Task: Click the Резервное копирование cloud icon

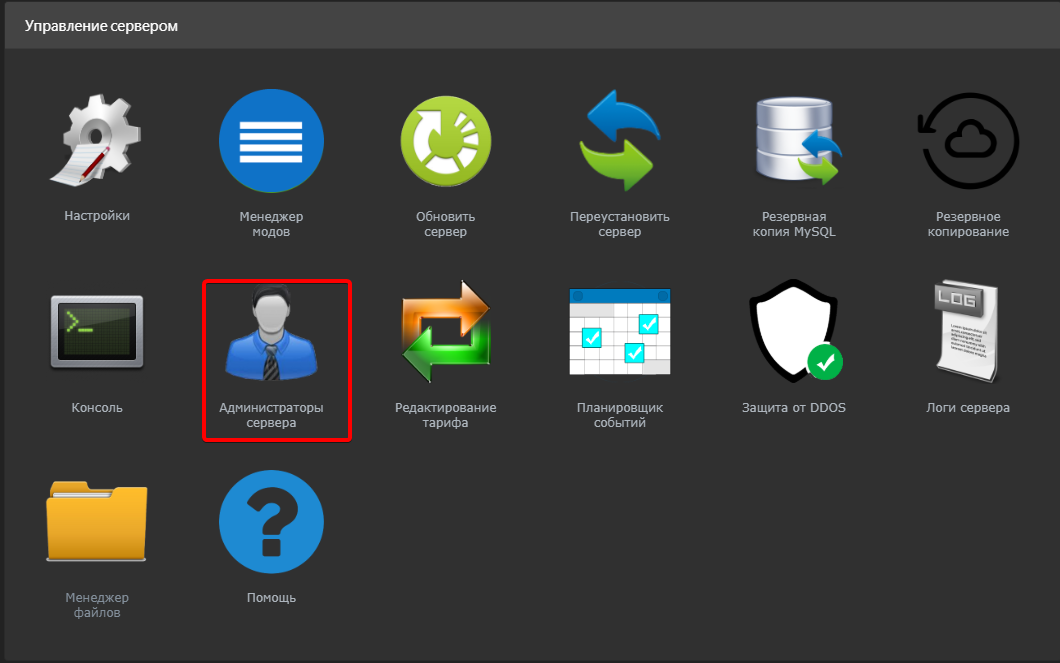Action: tap(968, 141)
